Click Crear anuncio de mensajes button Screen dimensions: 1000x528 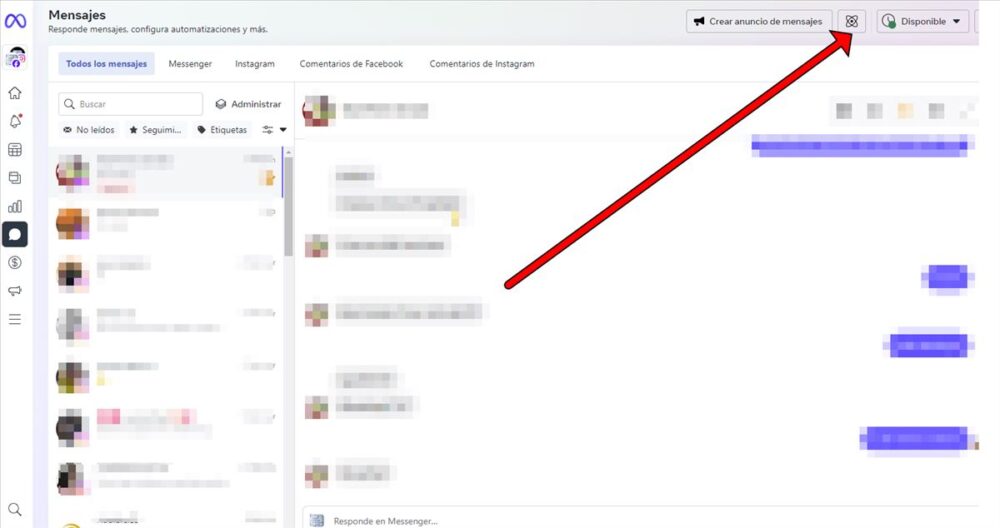(x=759, y=21)
